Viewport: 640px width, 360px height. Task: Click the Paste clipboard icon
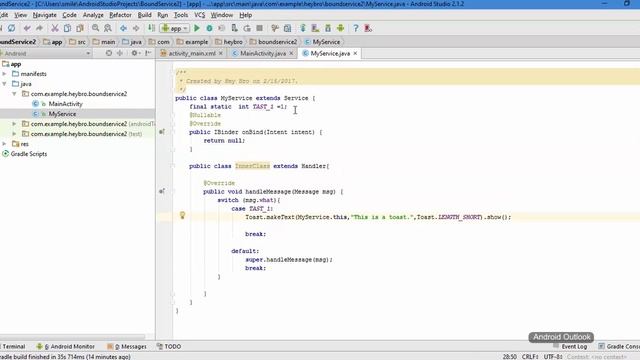tap(80, 28)
